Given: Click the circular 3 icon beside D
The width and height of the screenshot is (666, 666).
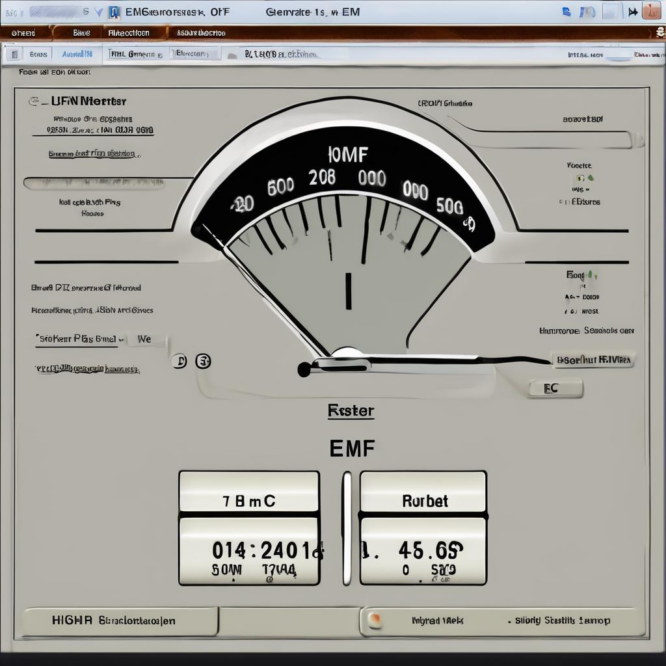Looking at the screenshot, I should 204,361.
